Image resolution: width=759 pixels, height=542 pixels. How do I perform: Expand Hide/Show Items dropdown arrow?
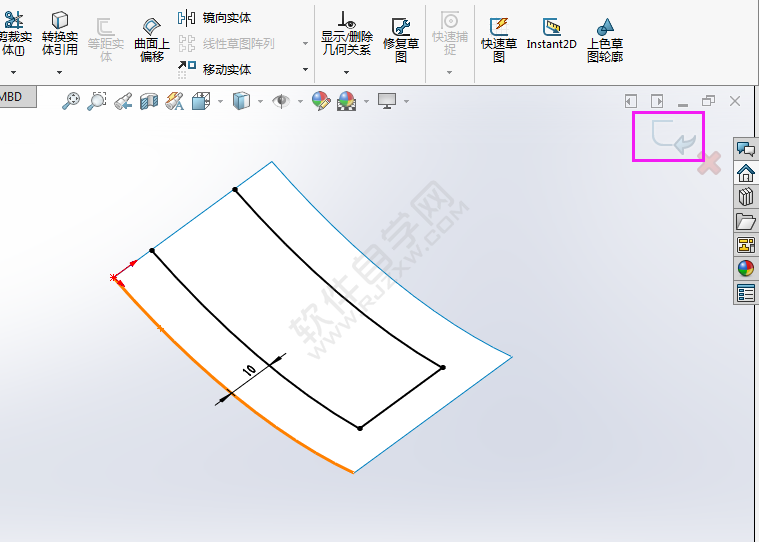[x=300, y=101]
